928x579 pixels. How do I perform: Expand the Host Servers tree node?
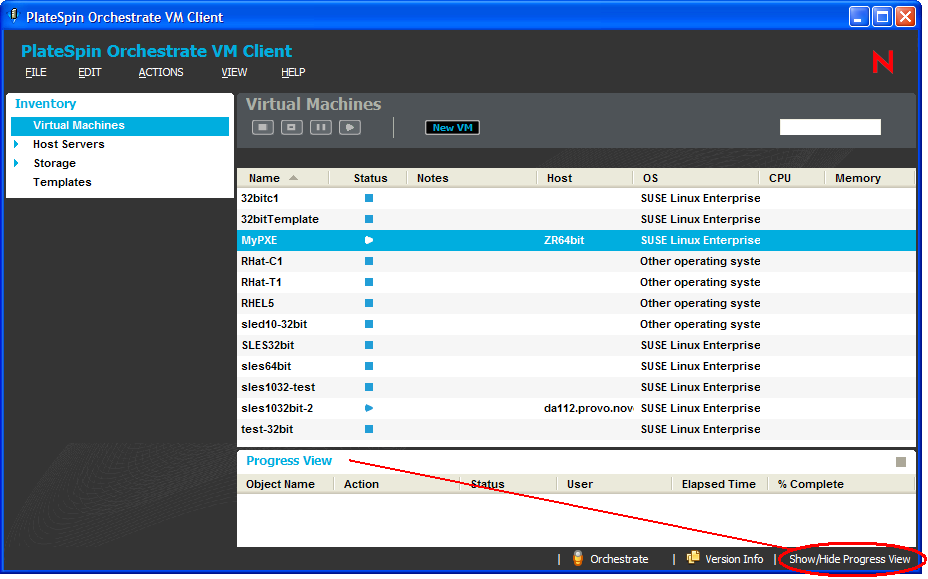[x=17, y=144]
